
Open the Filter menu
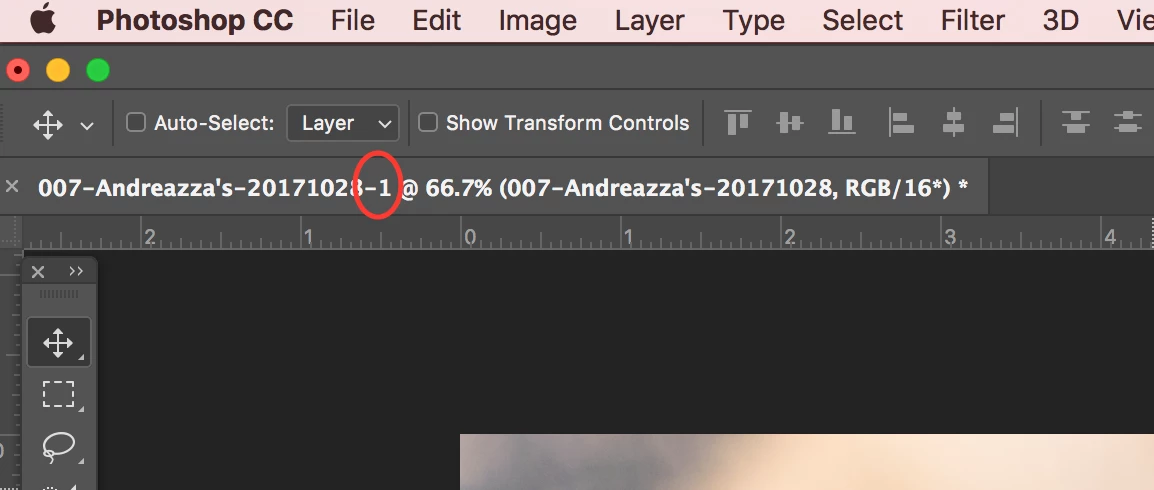pyautogui.click(x=972, y=21)
